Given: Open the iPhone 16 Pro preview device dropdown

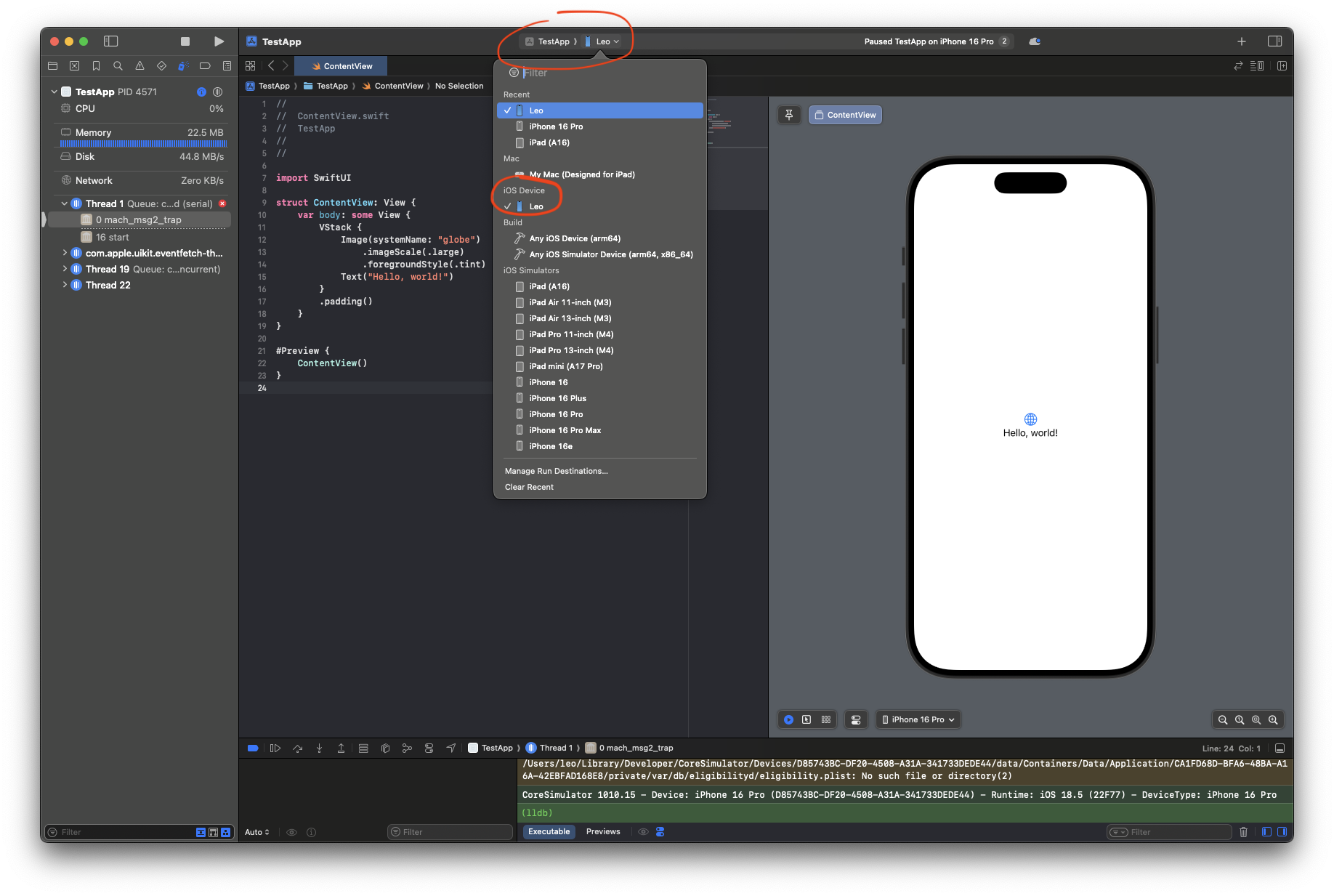Looking at the screenshot, I should (x=918, y=719).
